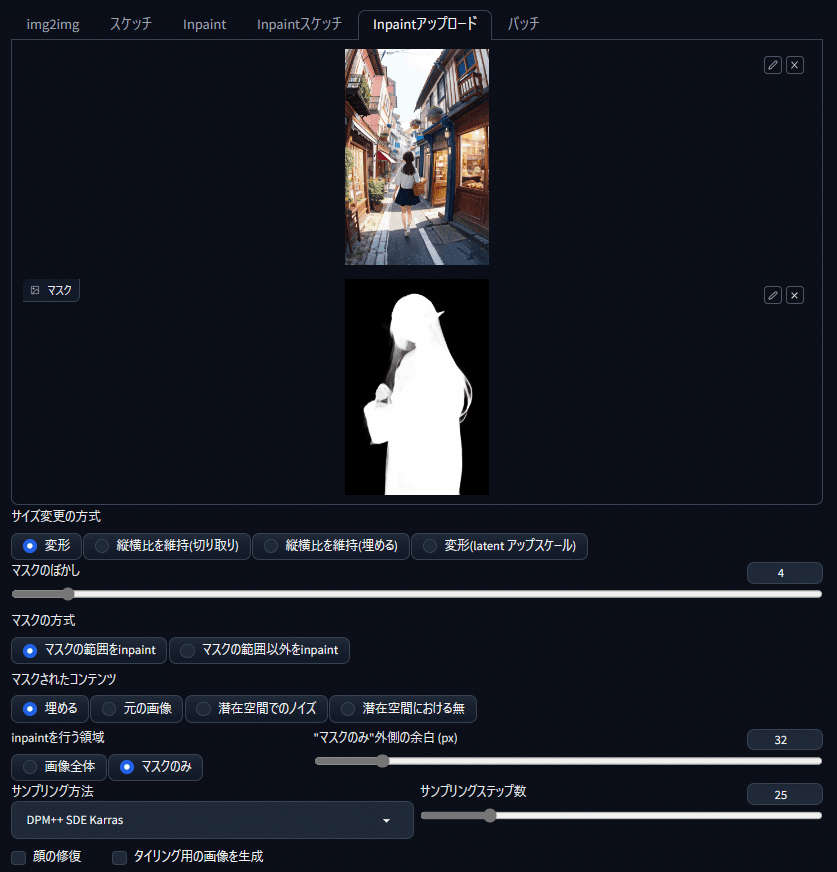The image size is (837, 872).
Task: Click the マスクのぼかし slider handle
Action: point(67,593)
